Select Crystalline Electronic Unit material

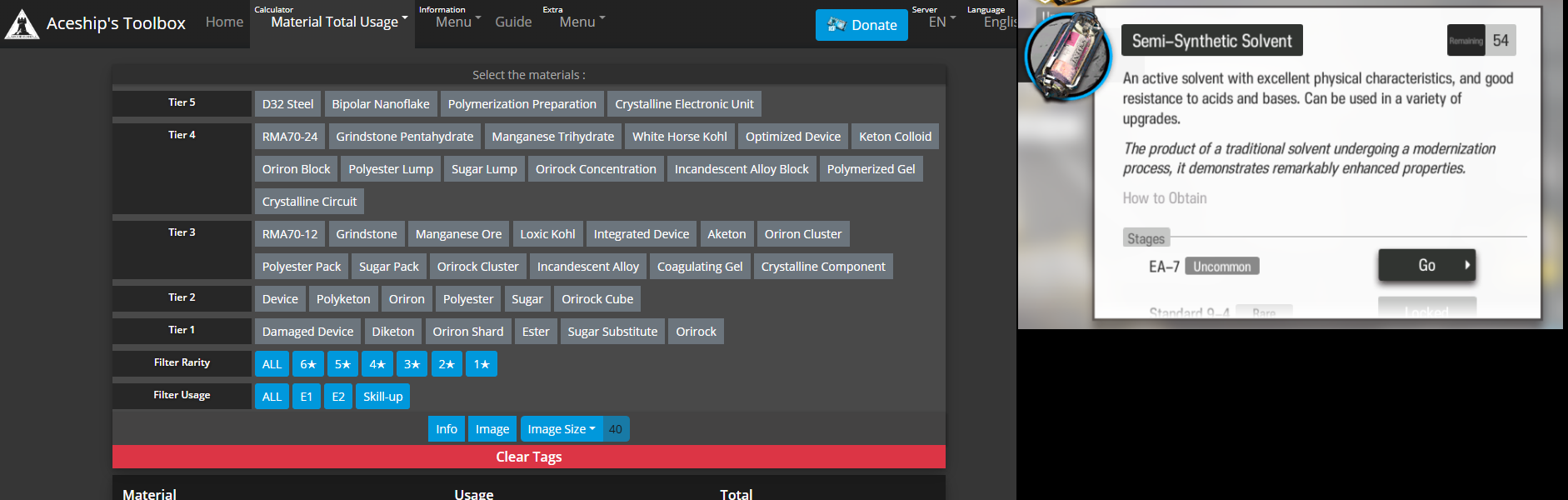pyautogui.click(x=684, y=104)
